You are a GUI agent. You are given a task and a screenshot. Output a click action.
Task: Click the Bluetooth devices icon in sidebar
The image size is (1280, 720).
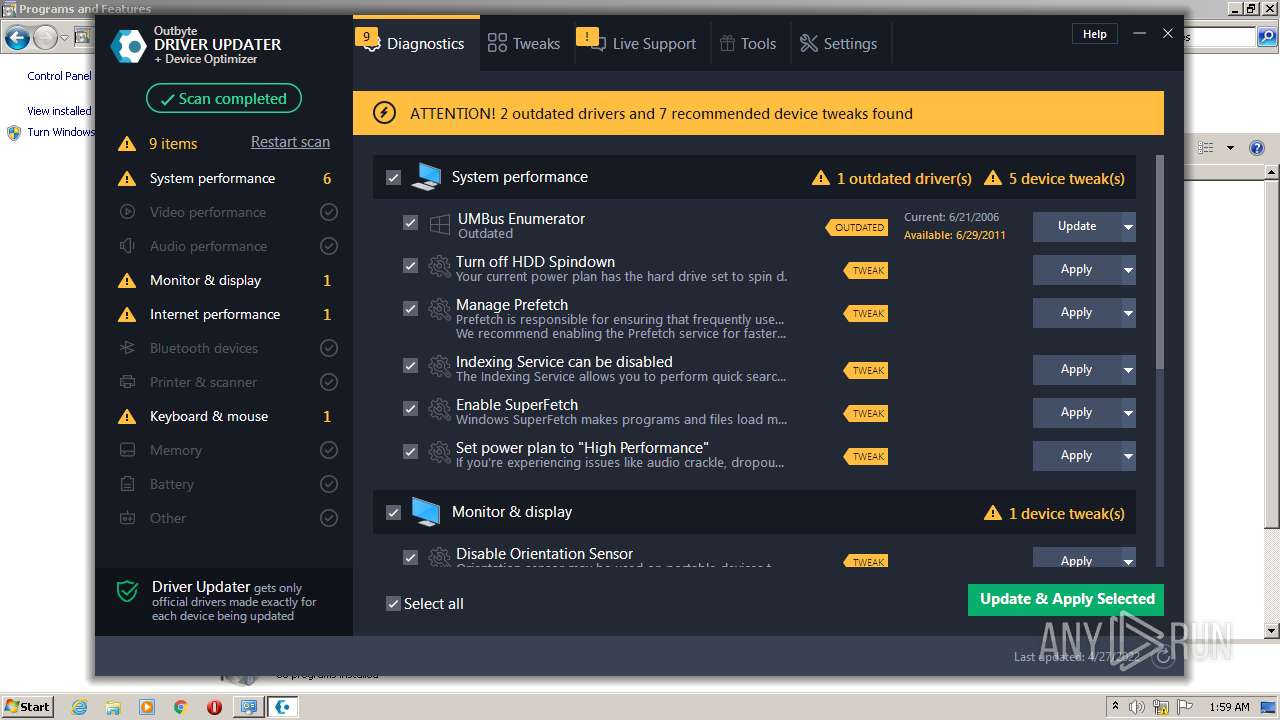(127, 348)
